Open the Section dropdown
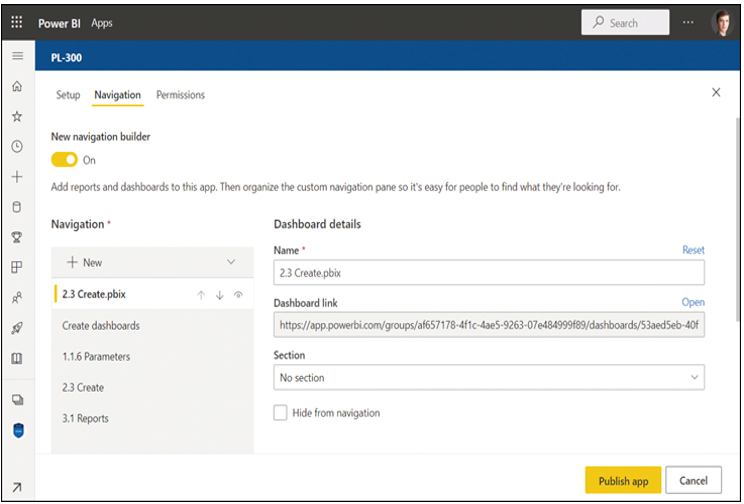 coord(489,377)
